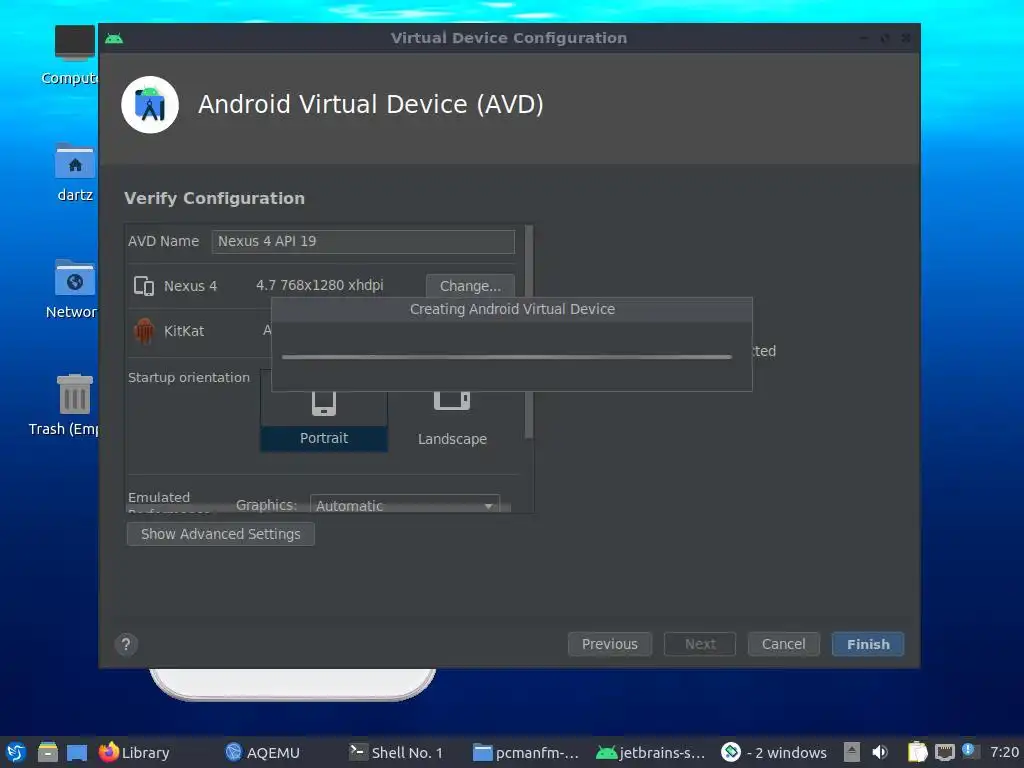Click the Nexus 4 device icon
The width and height of the screenshot is (1024, 768).
[144, 286]
